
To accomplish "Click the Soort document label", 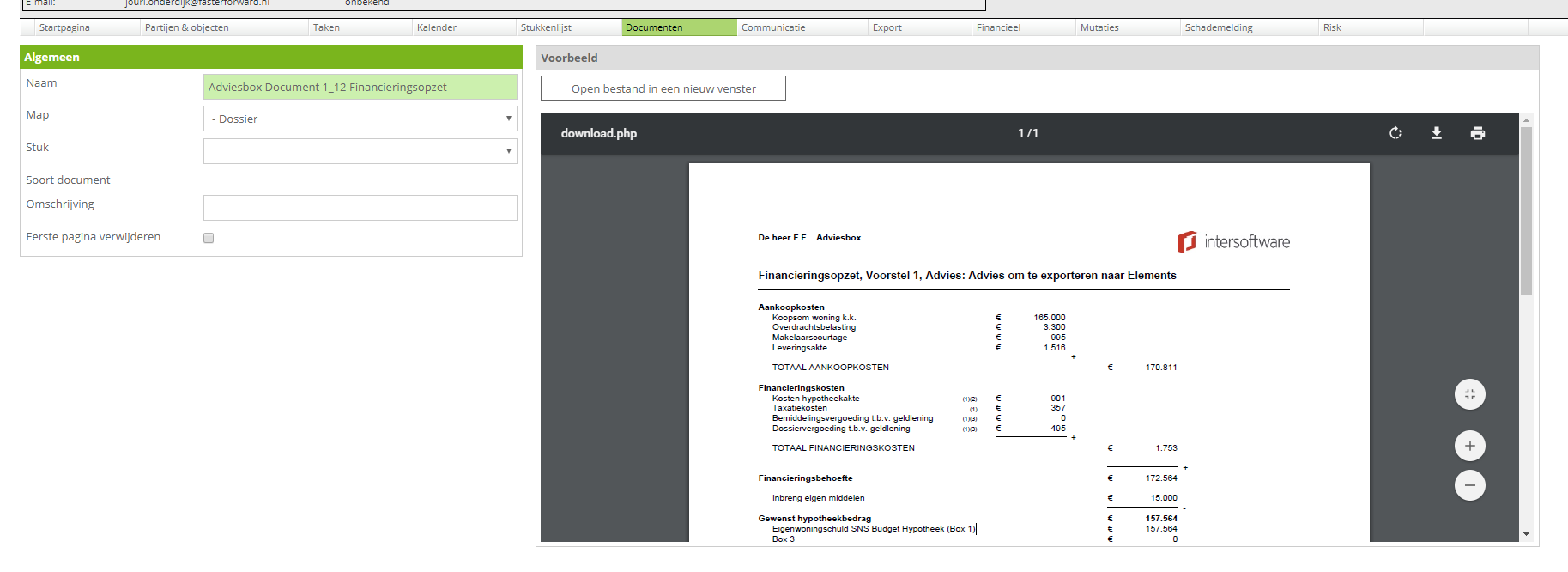I will tap(68, 180).
